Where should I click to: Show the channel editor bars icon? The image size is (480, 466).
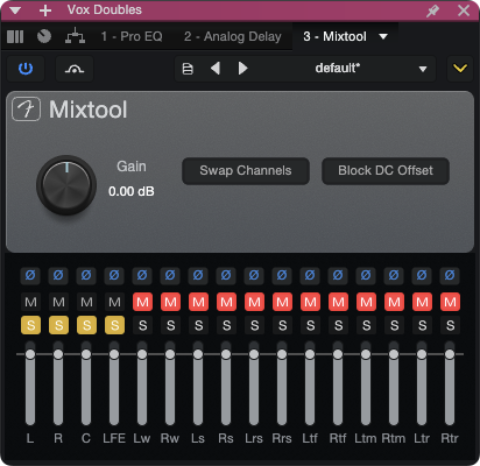tap(15, 36)
